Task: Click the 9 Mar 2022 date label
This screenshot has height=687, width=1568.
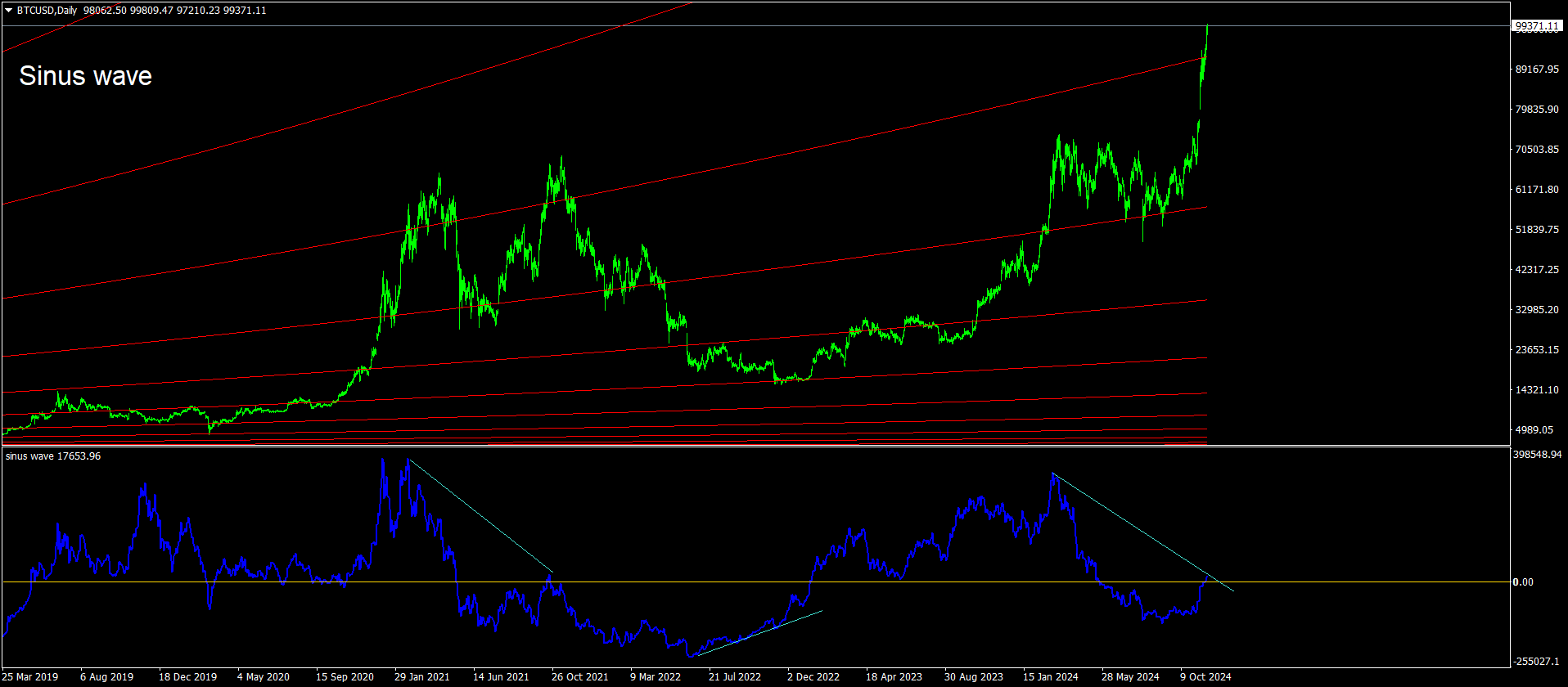Action: [656, 677]
